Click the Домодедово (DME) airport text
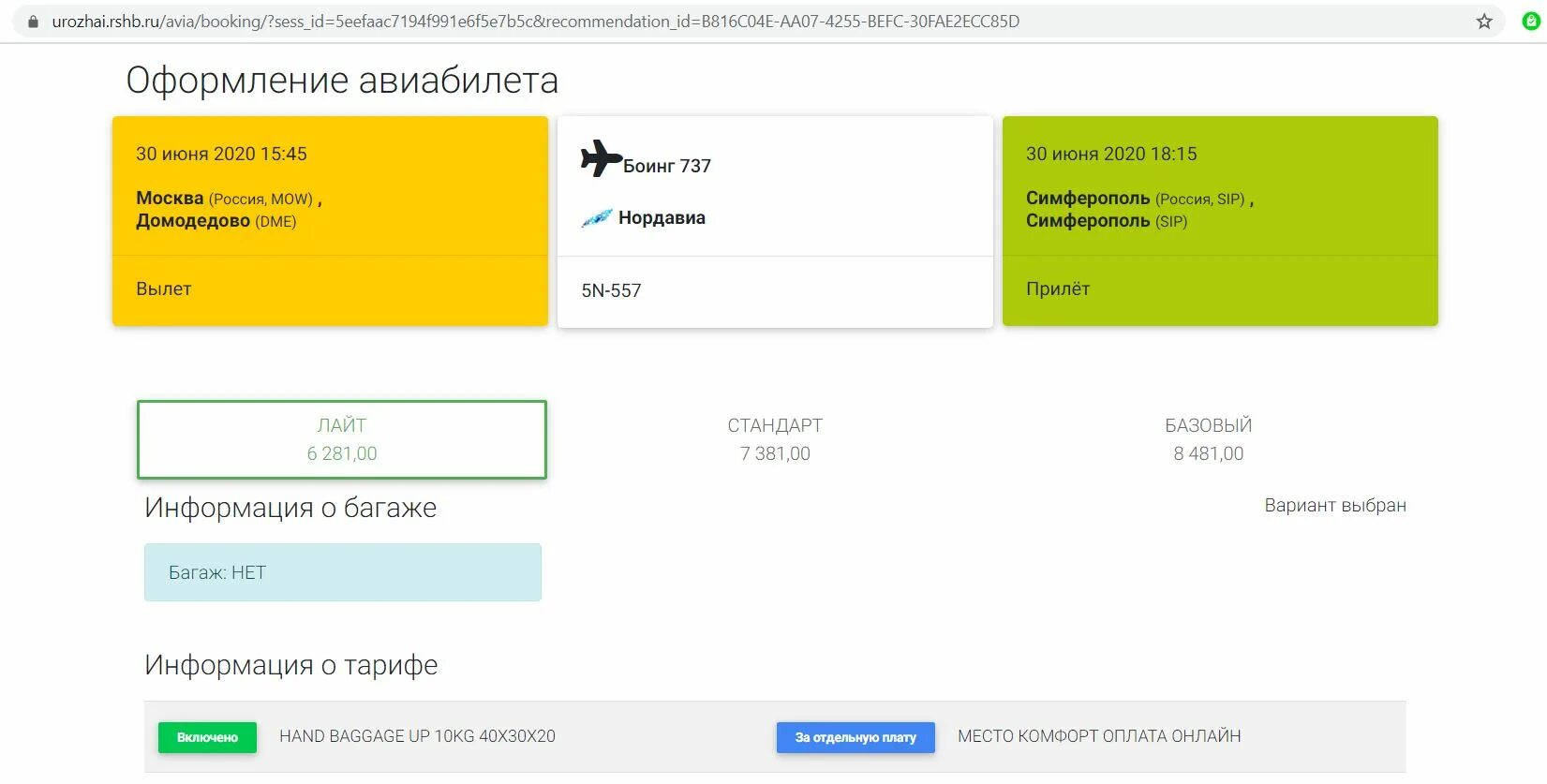Image resolution: width=1547 pixels, height=784 pixels. click(216, 221)
